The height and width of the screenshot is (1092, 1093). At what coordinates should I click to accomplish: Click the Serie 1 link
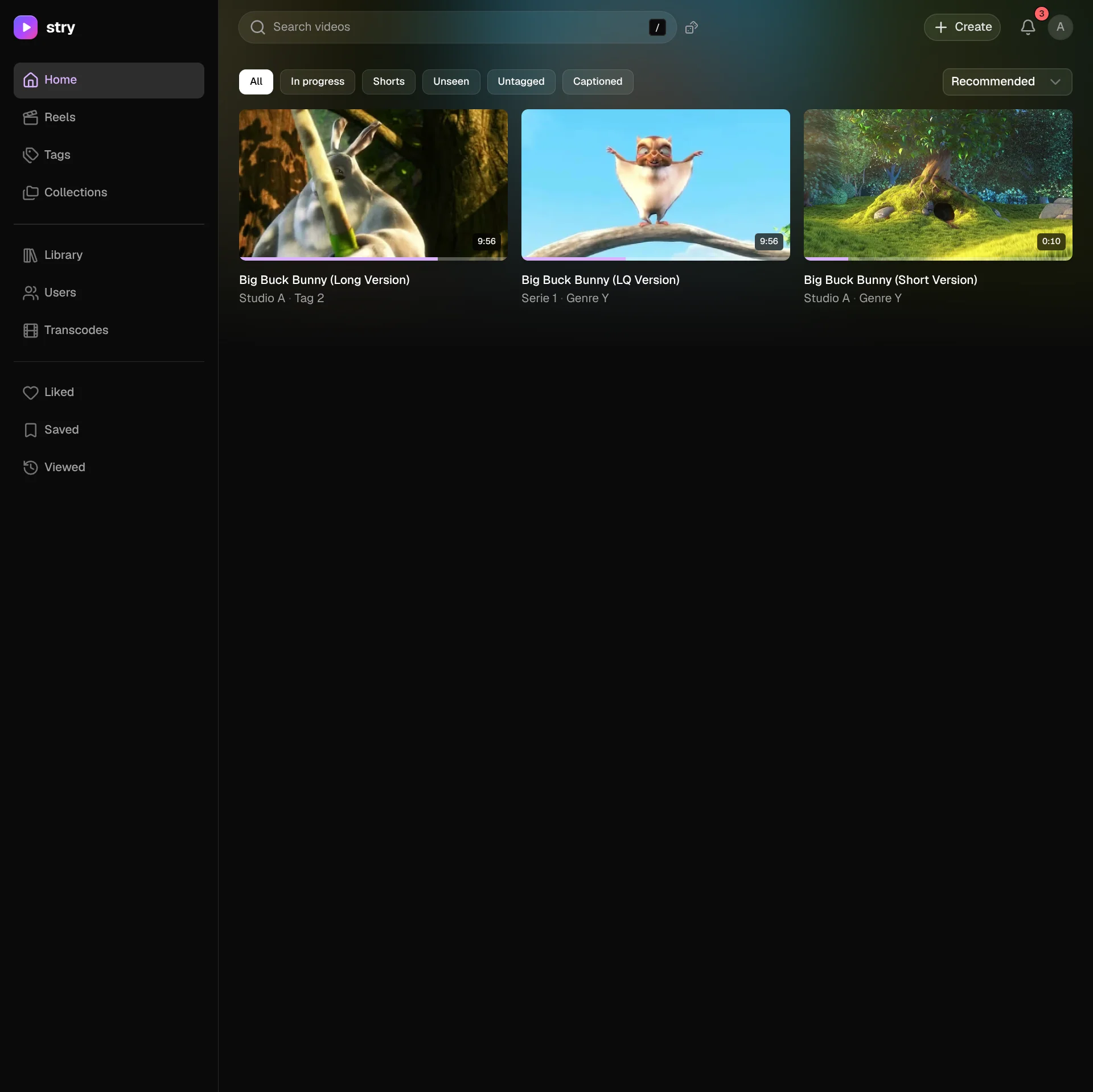click(539, 298)
